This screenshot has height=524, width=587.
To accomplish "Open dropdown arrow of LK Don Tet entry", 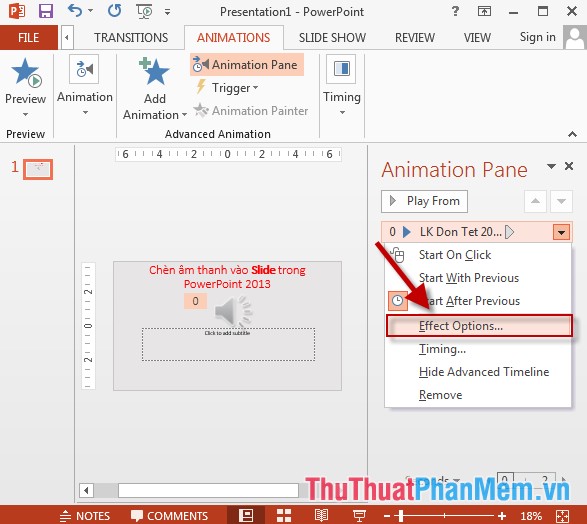I will point(561,232).
